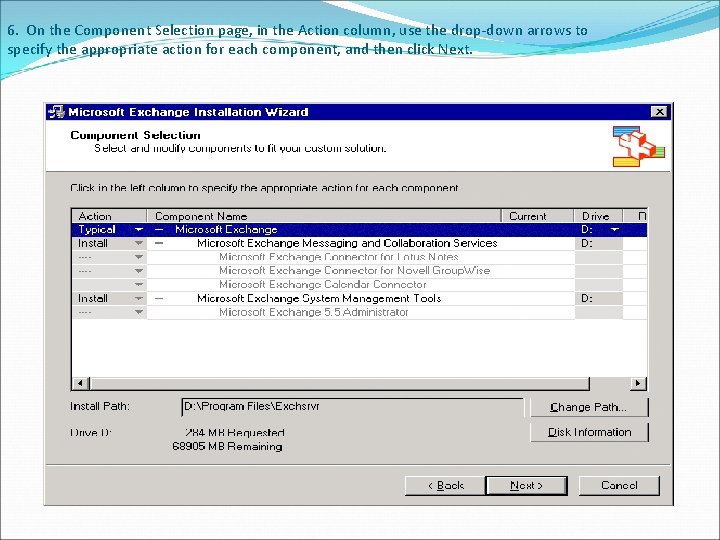Collapse the Microsoft Exchange tree node
The width and height of the screenshot is (720, 540).
click(x=159, y=230)
